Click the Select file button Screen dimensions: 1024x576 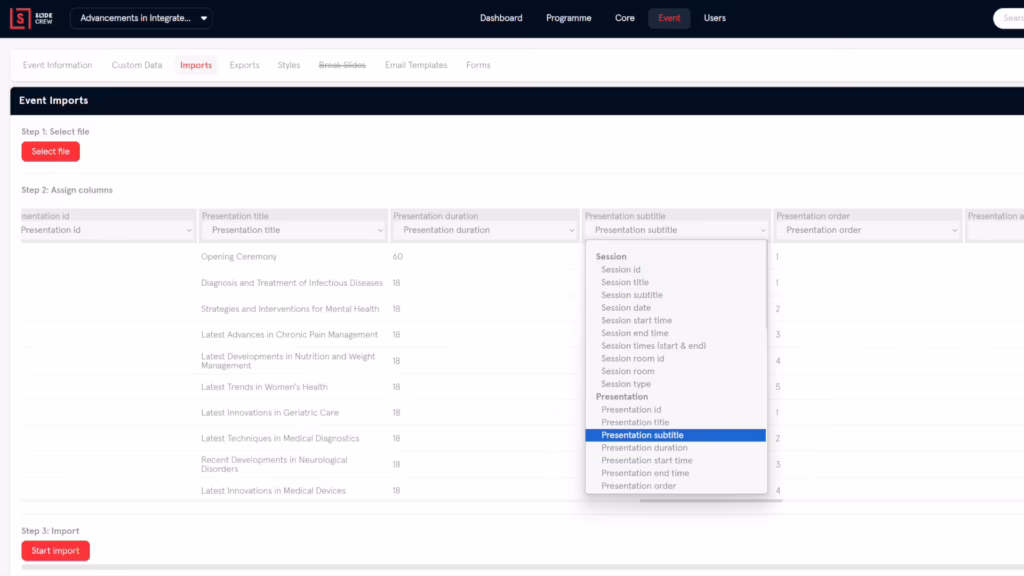(50, 152)
